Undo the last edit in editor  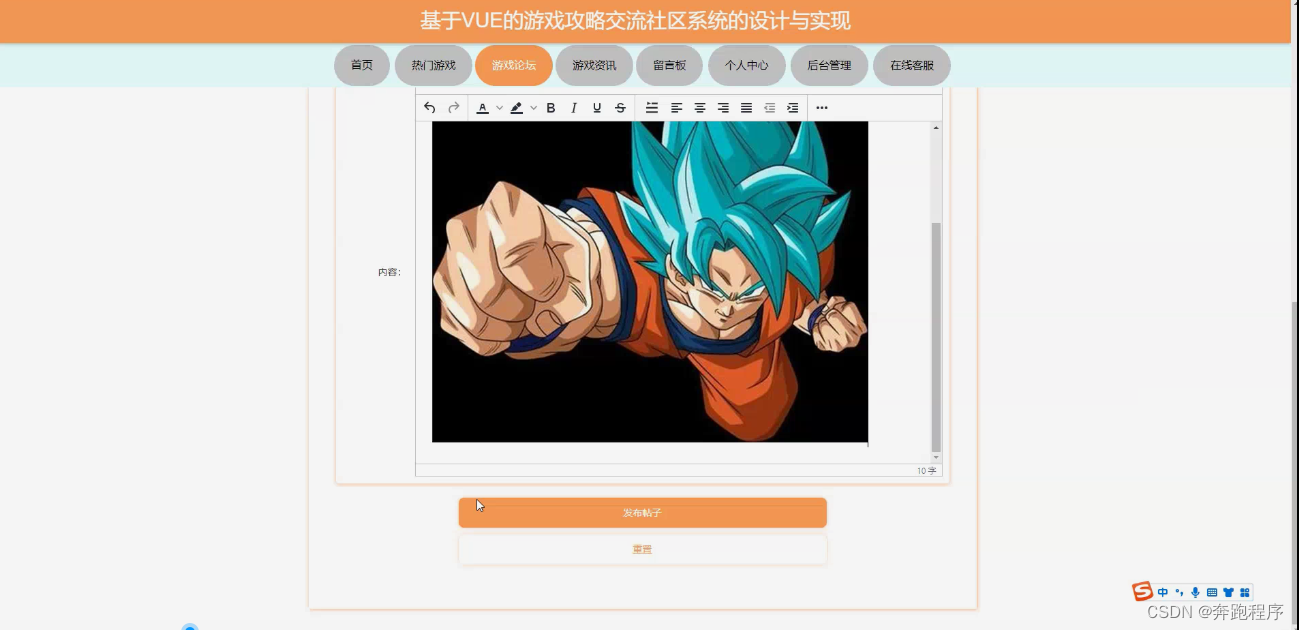point(430,108)
